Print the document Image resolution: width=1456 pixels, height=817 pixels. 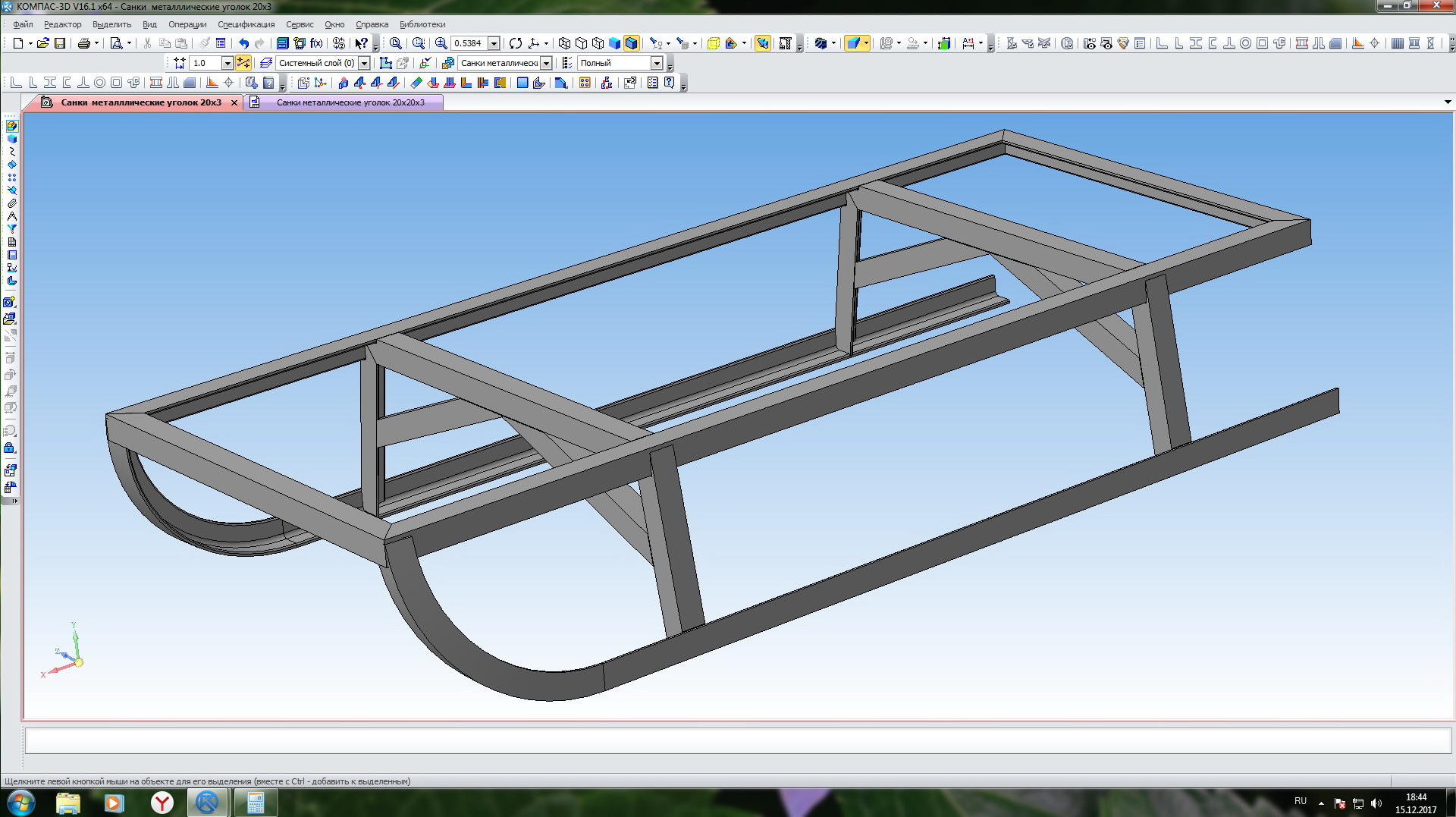click(x=83, y=43)
